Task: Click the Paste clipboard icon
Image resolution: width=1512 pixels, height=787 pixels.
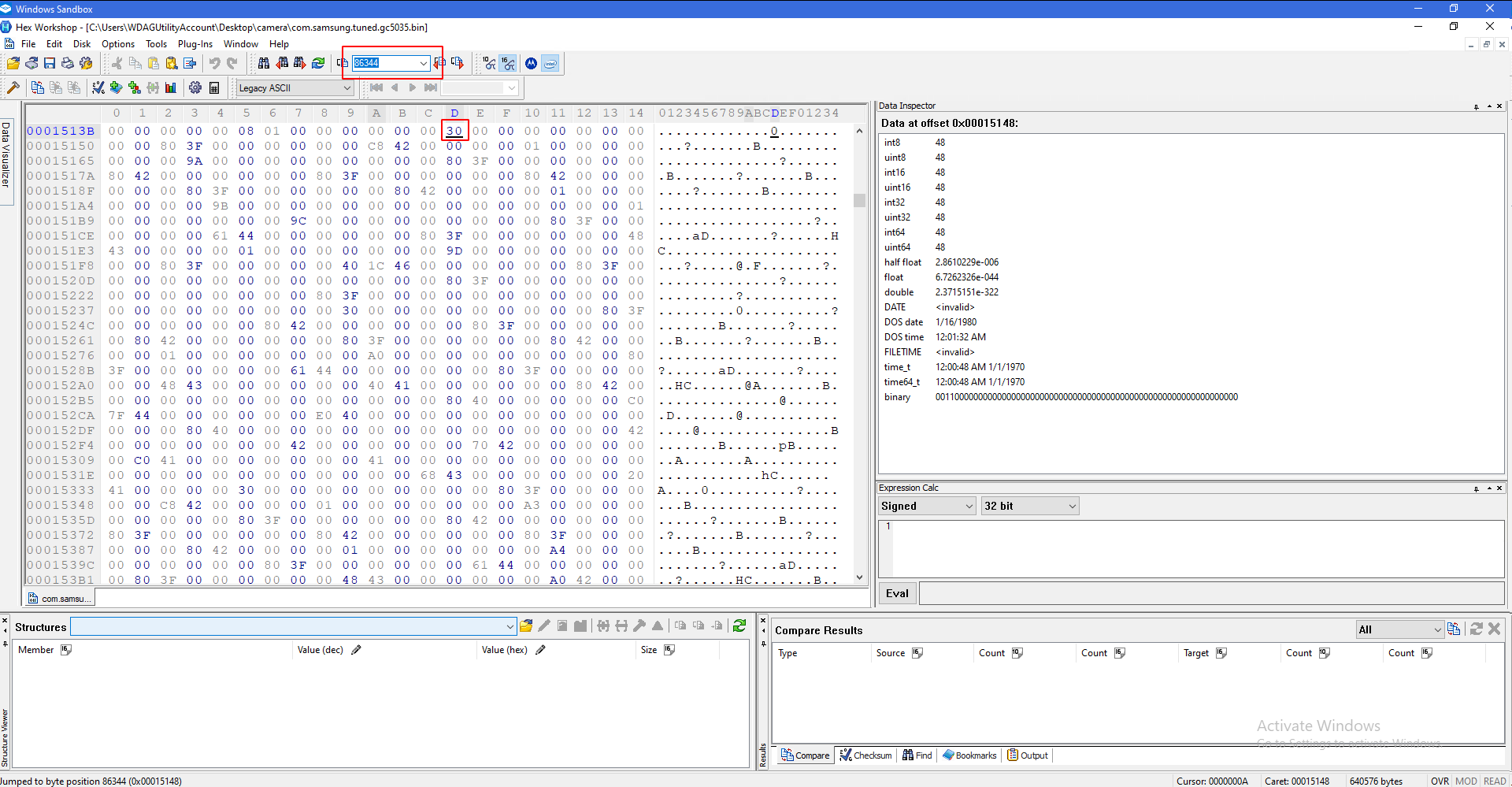Action: 154,63
